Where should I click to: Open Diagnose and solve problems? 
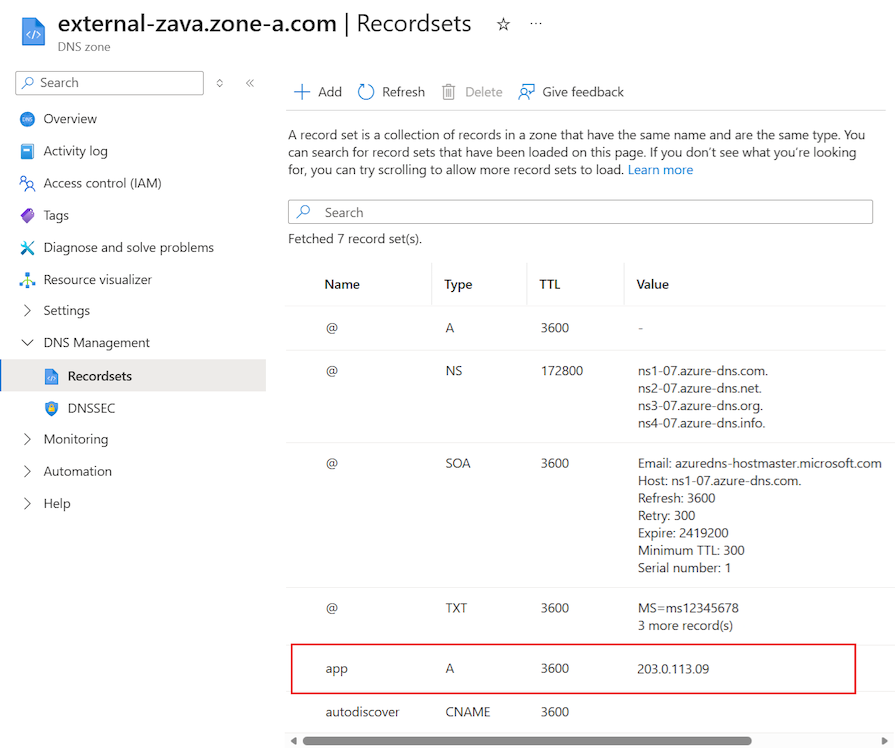coord(128,248)
